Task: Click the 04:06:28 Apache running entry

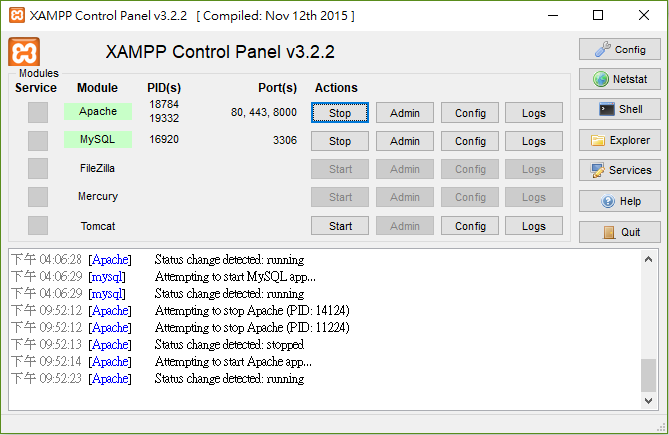Action: click(x=157, y=260)
